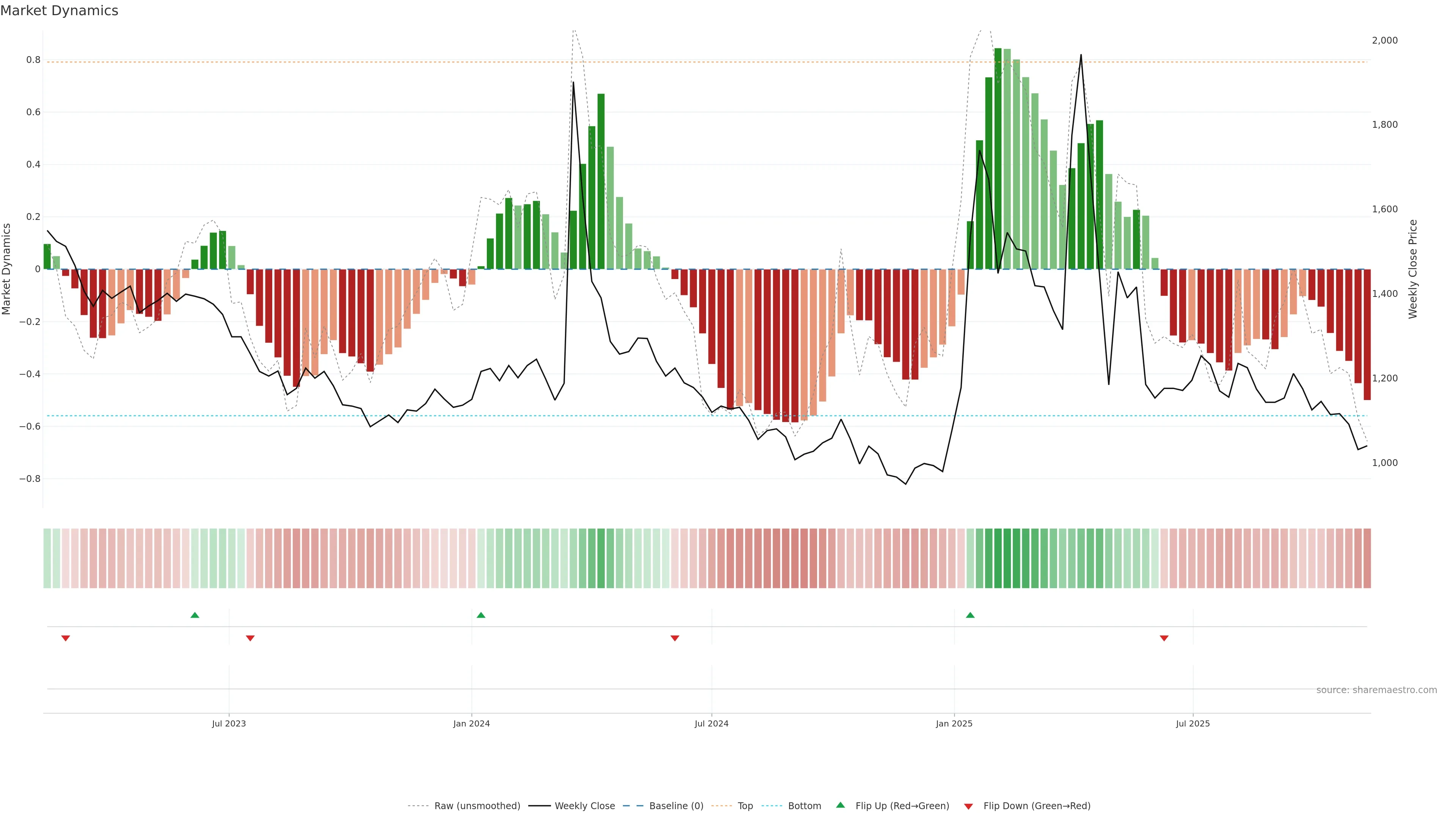
Task: Click the Flip Up marker near Jan 2024
Action: point(481,615)
